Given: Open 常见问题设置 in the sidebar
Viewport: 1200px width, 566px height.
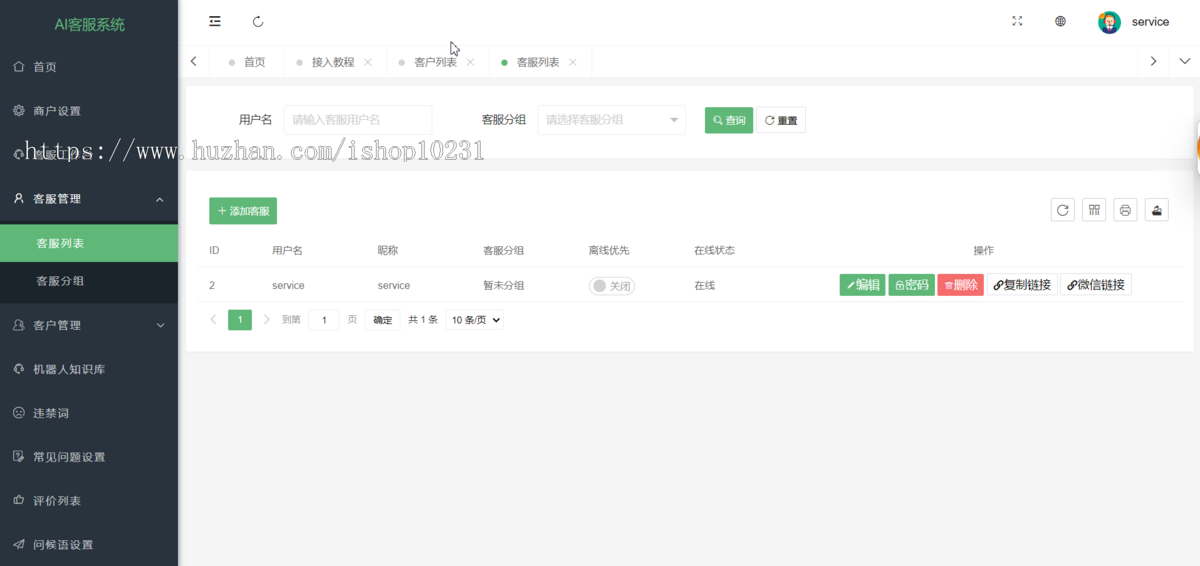Looking at the screenshot, I should (x=89, y=457).
